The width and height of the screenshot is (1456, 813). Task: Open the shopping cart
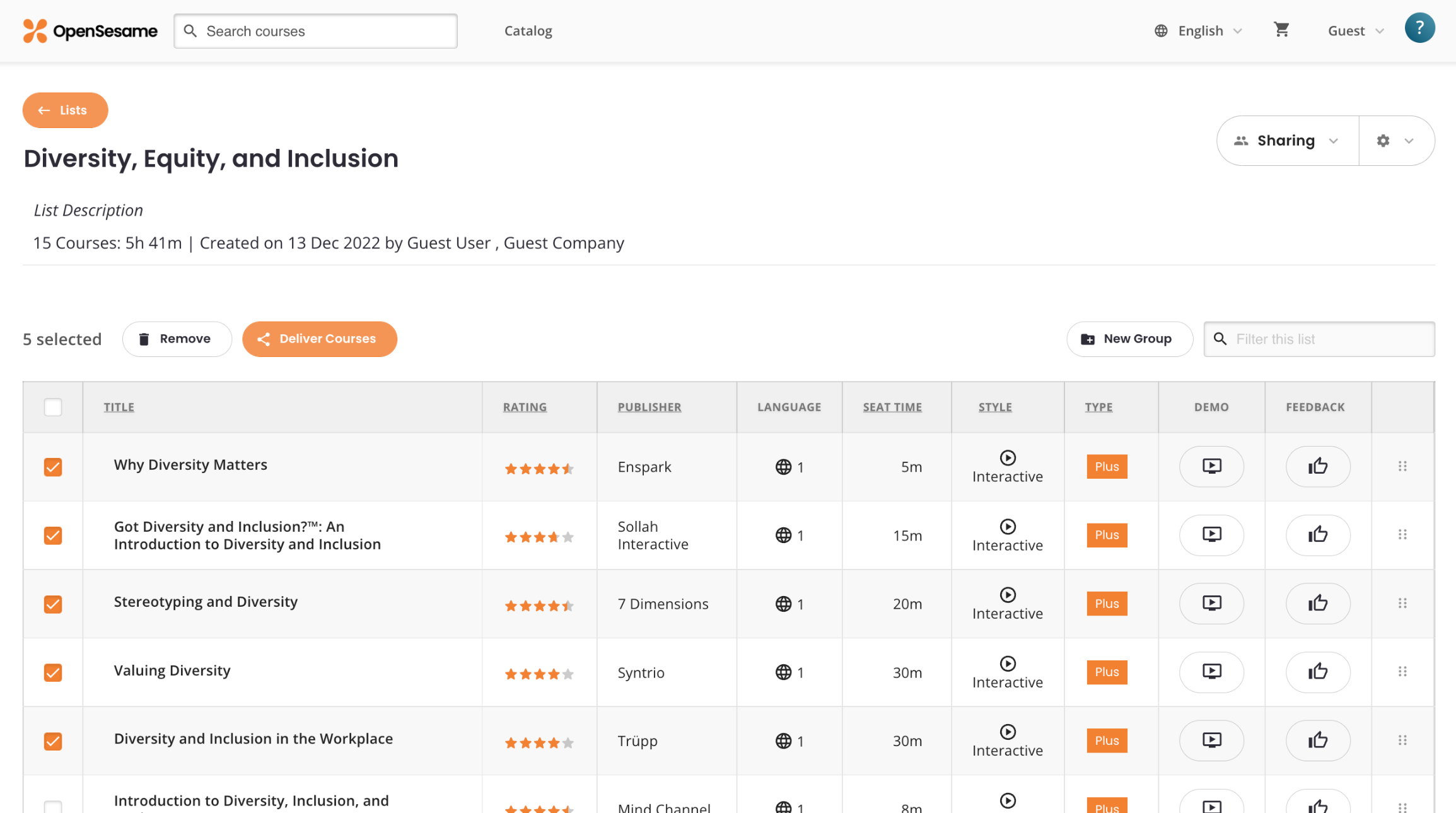[1281, 30]
